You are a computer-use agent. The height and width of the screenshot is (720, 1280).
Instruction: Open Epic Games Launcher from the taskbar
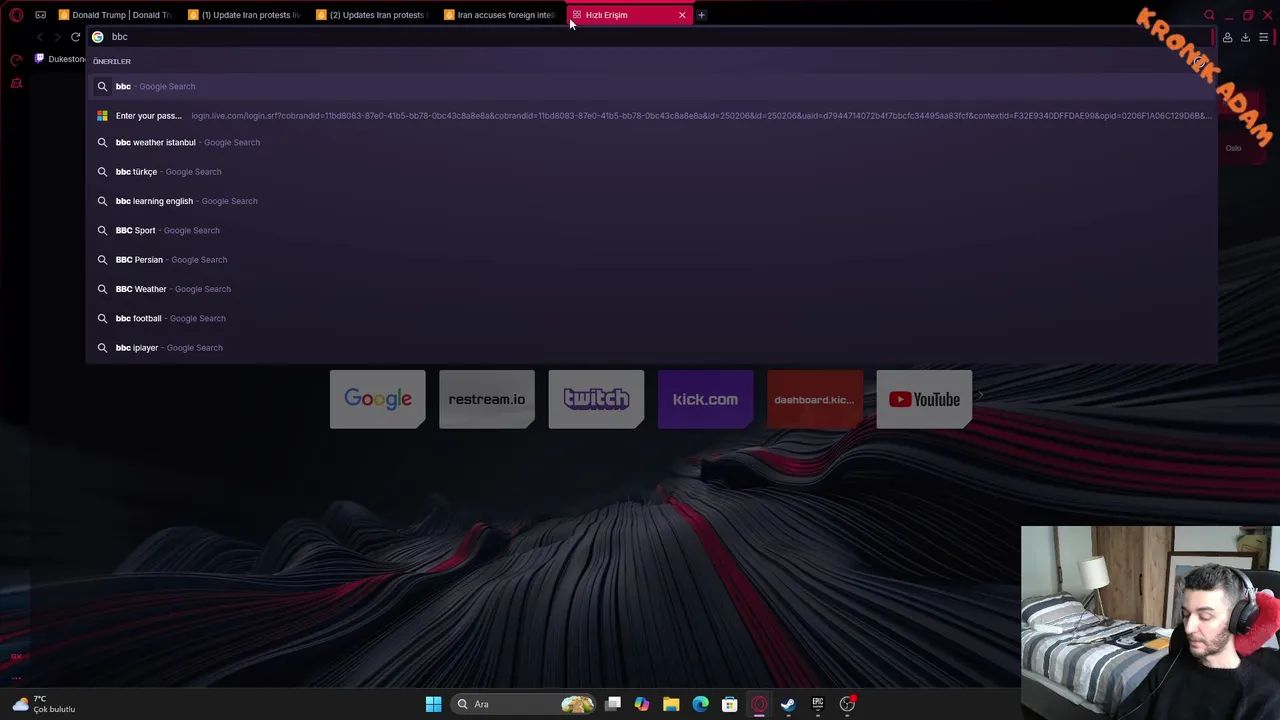818,704
